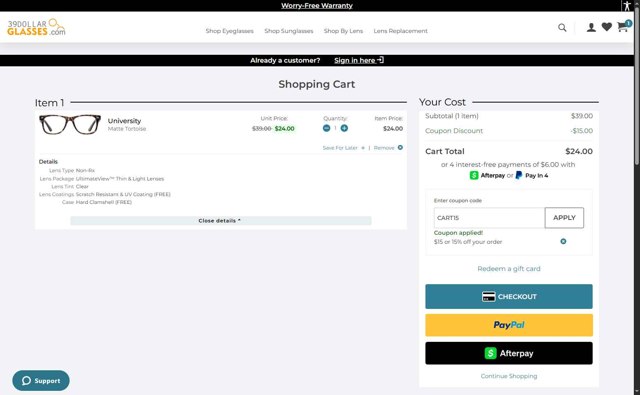Click the Worry-Free Warranty link
Screen dimensions: 640x395
317,6
